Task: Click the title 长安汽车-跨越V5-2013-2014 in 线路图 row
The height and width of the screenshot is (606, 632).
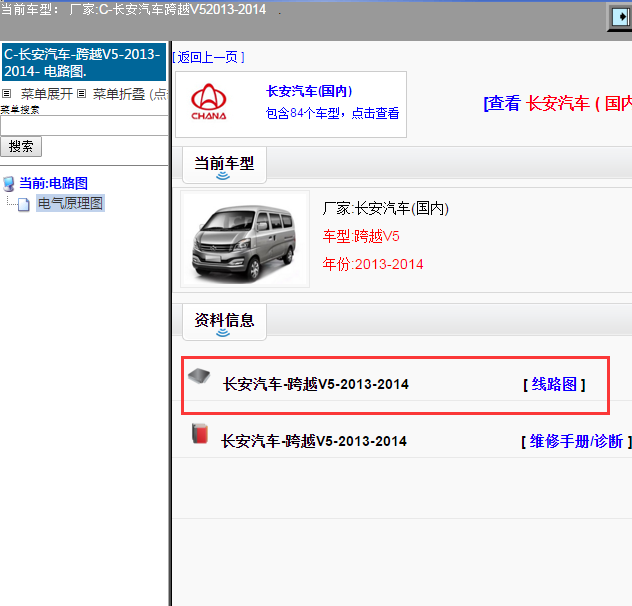Action: (316, 384)
